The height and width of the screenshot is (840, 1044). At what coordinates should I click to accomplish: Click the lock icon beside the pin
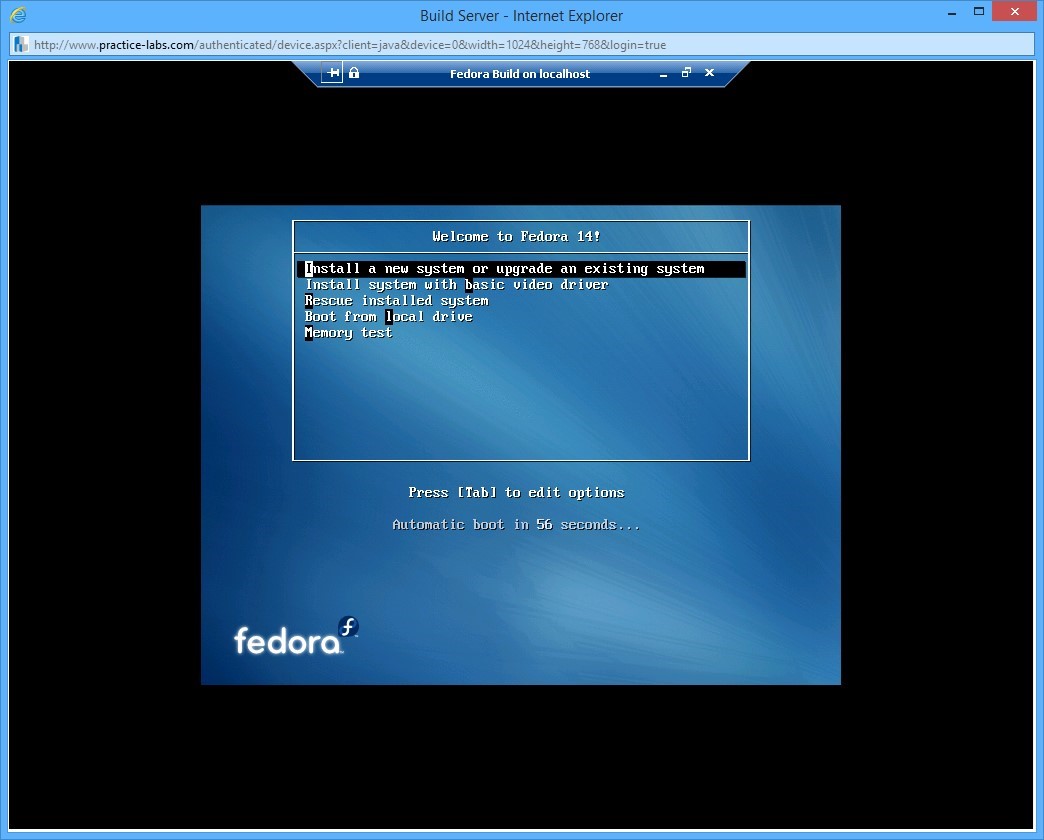(353, 72)
